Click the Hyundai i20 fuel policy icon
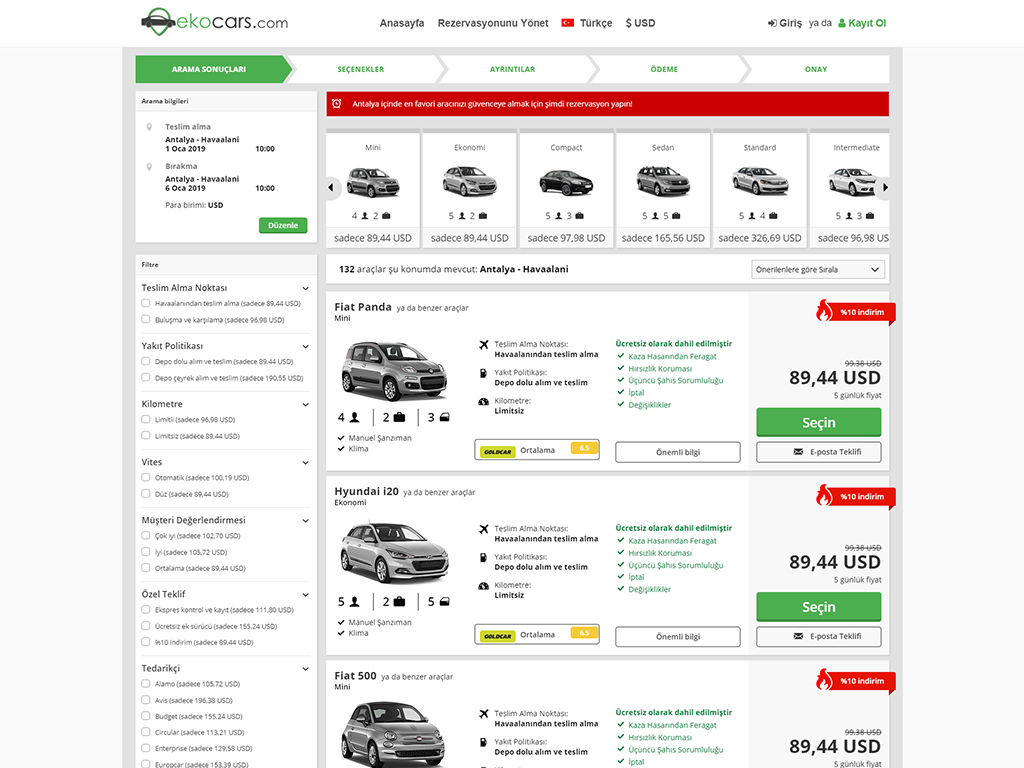Image resolution: width=1024 pixels, height=768 pixels. [483, 558]
